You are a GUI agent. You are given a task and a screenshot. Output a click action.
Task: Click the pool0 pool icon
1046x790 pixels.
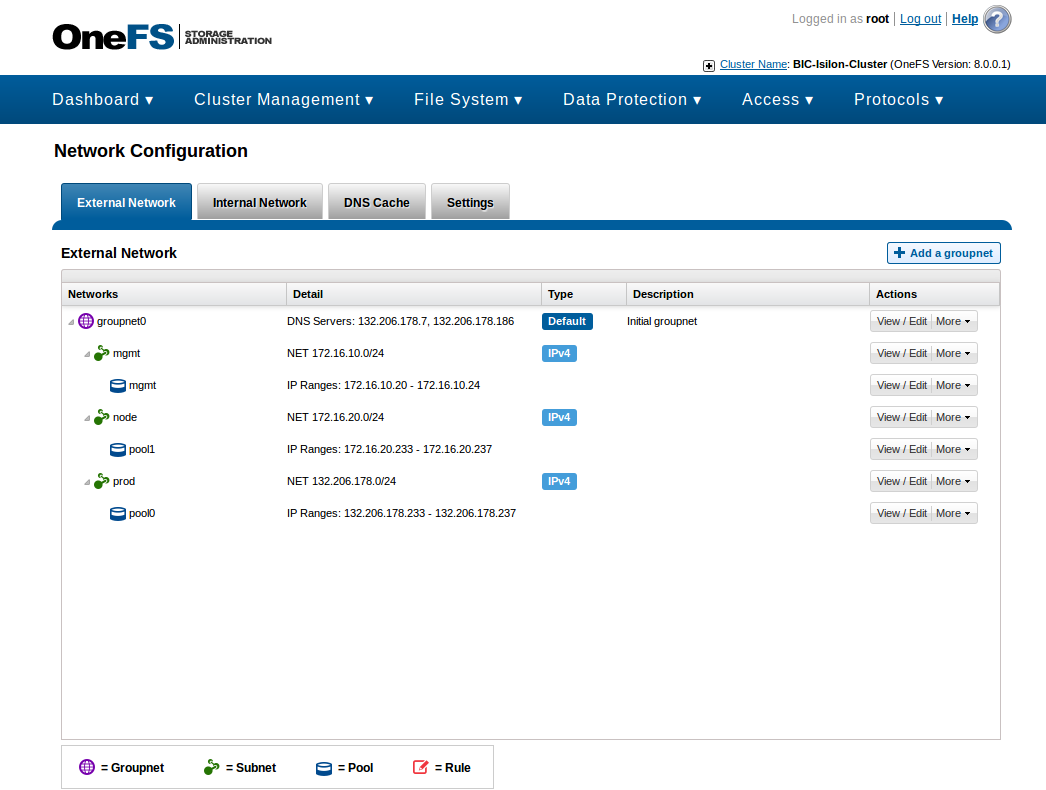[x=117, y=513]
